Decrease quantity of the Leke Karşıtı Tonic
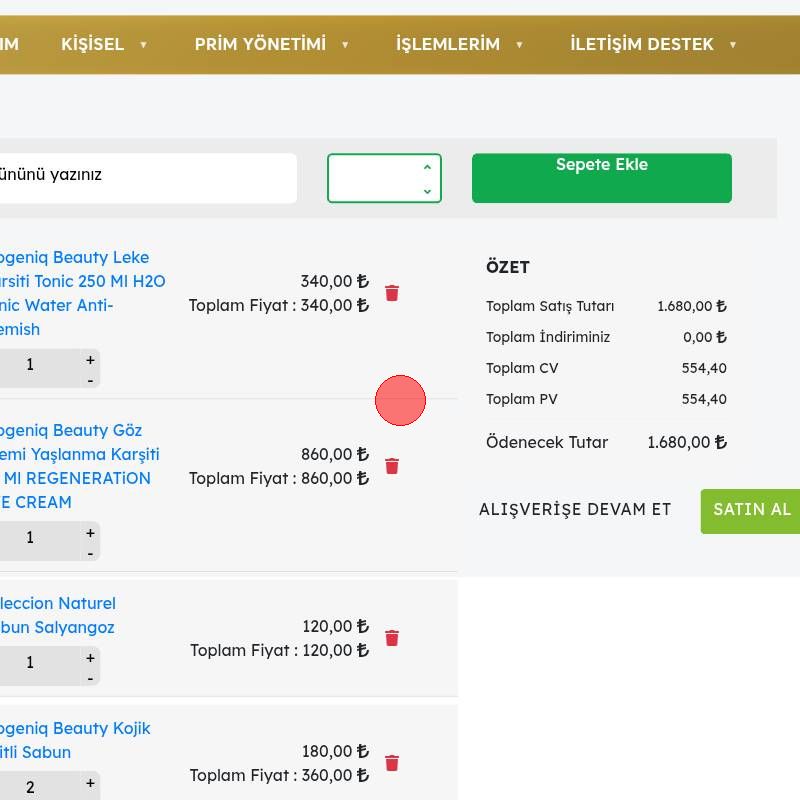800x800 pixels. 90,380
